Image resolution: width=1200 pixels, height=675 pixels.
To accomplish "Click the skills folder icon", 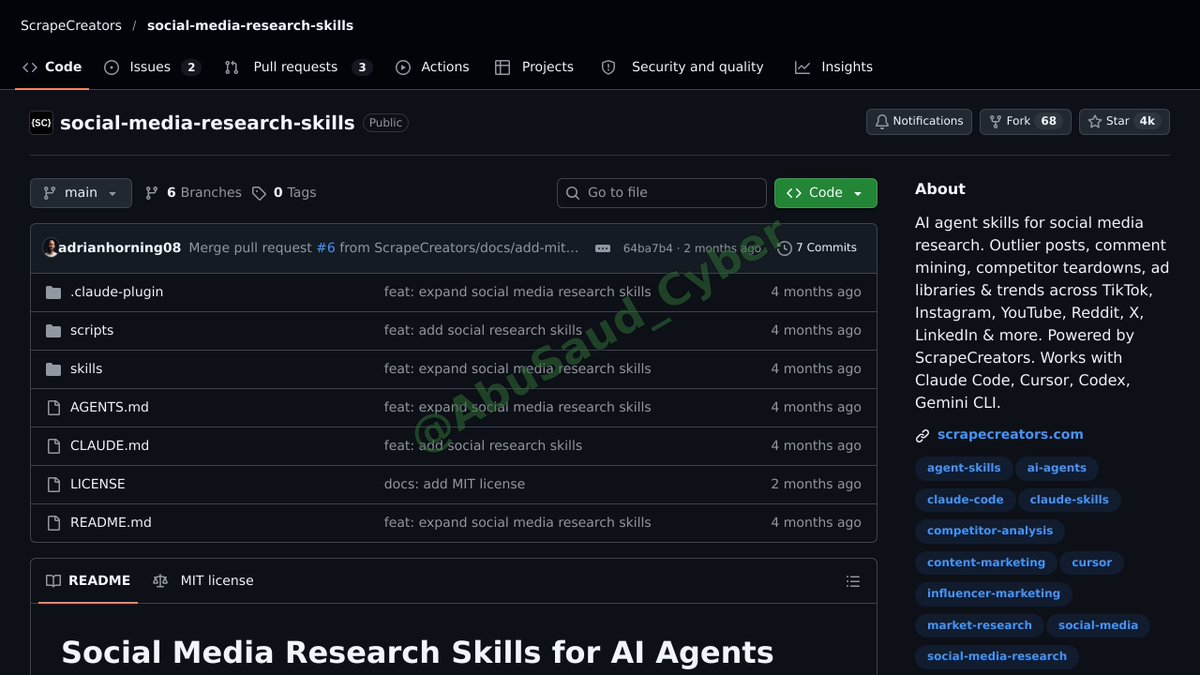I will [54, 369].
